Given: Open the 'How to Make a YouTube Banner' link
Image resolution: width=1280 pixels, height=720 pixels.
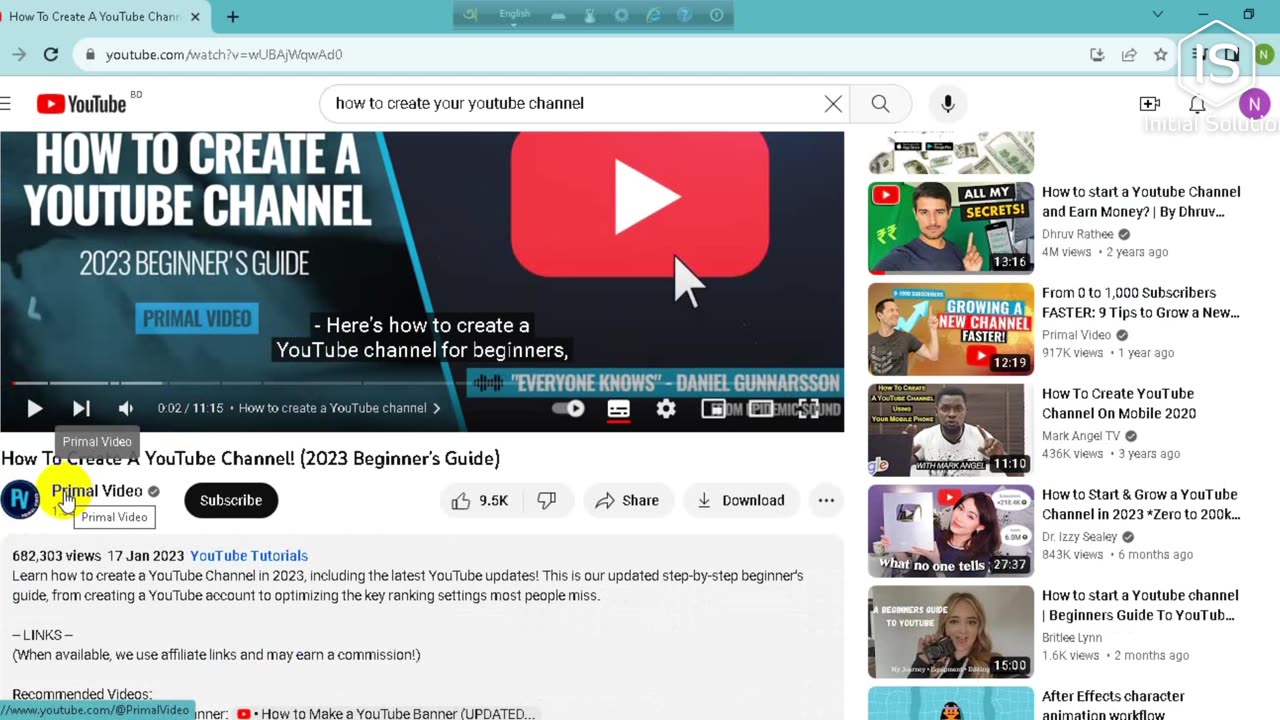Looking at the screenshot, I should [x=386, y=713].
